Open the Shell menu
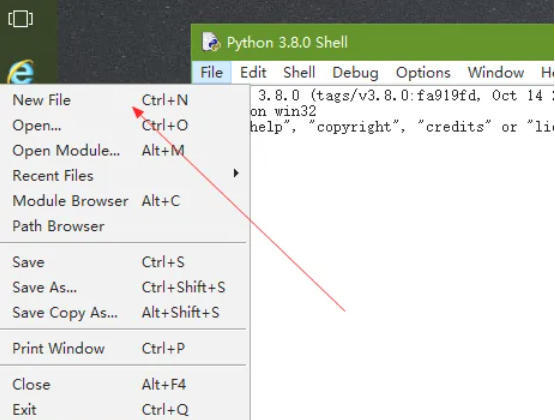The height and width of the screenshot is (420, 555). point(299,73)
